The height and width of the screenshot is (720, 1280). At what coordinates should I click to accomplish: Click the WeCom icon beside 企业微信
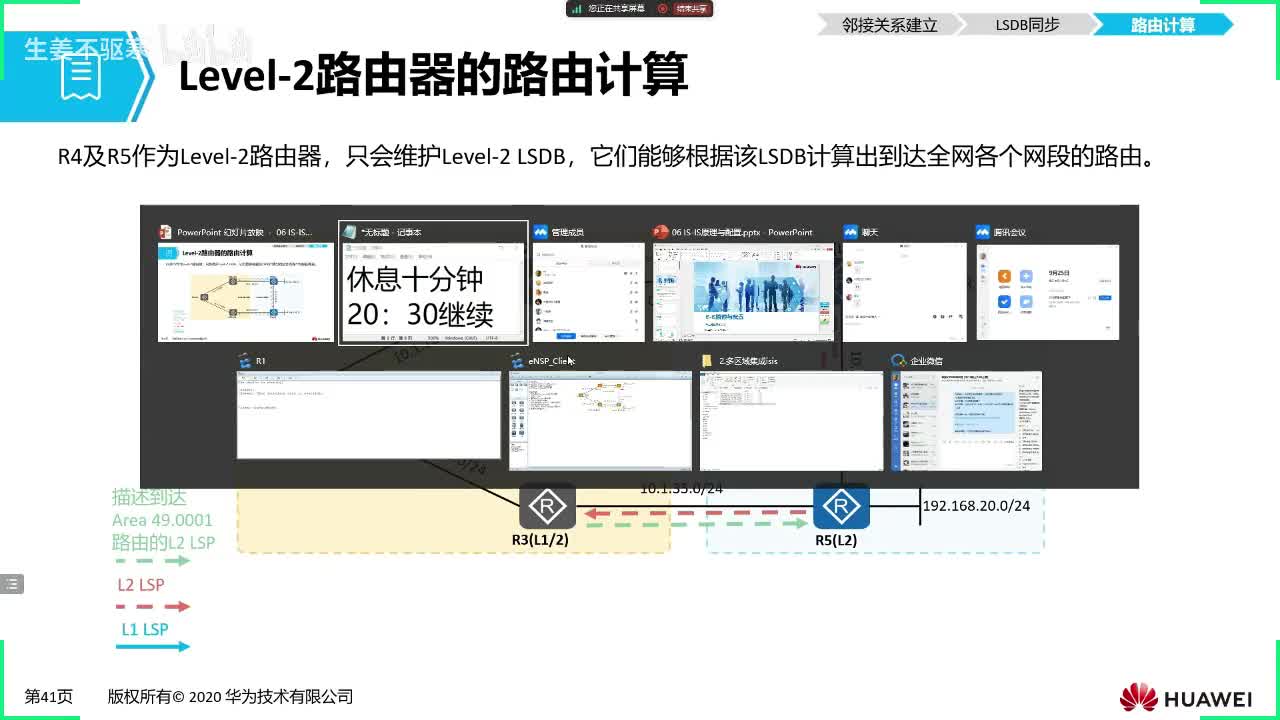coord(898,360)
